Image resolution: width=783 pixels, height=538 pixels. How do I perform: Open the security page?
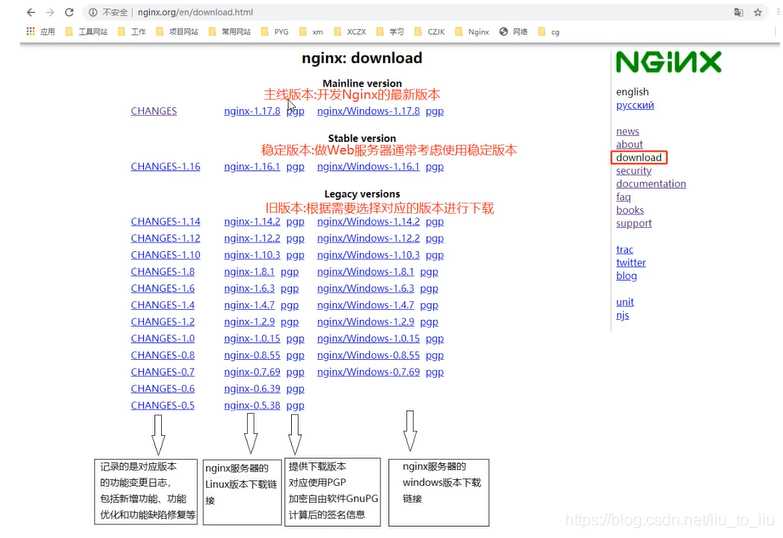coord(634,170)
